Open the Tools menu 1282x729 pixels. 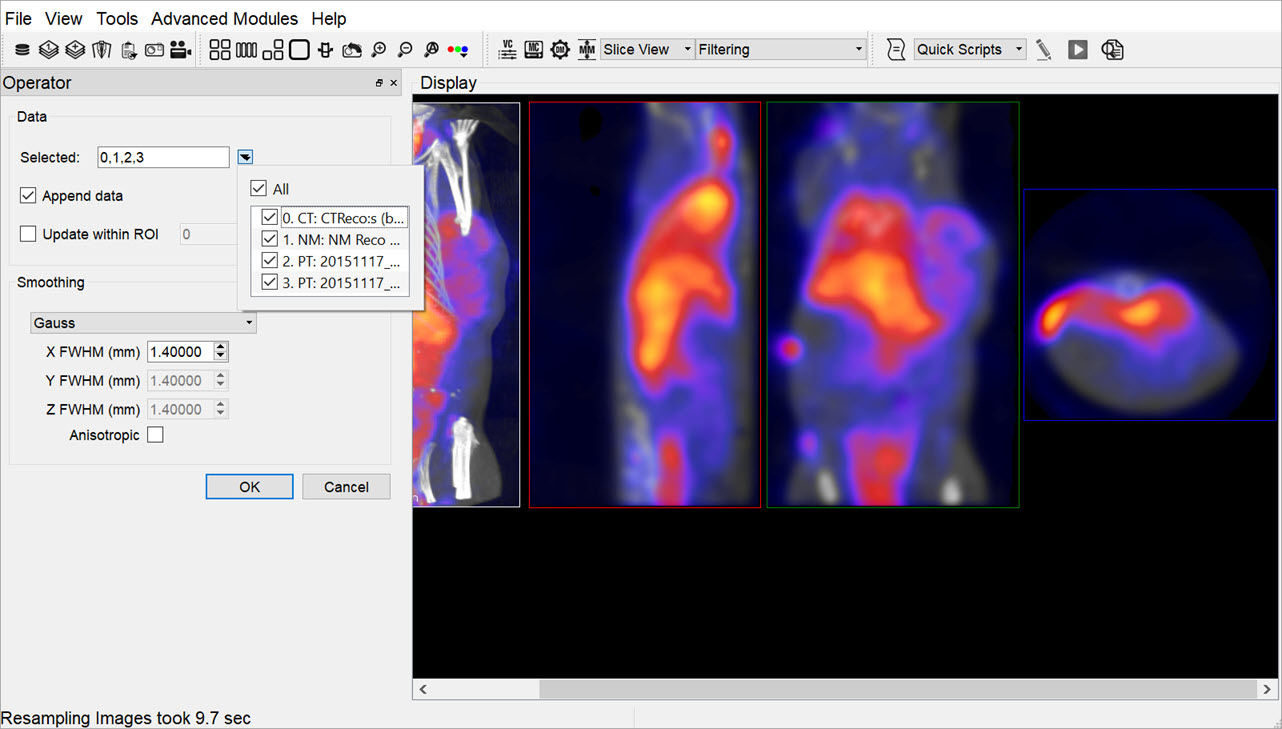[117, 19]
